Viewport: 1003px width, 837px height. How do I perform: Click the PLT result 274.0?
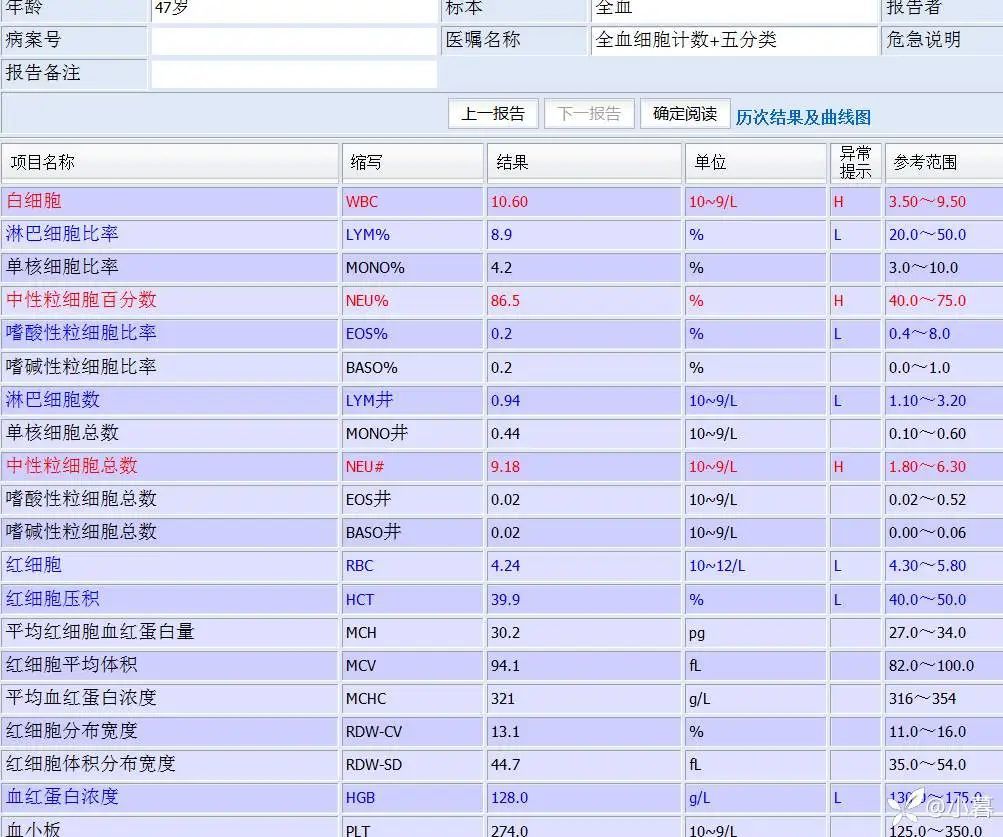click(x=509, y=830)
